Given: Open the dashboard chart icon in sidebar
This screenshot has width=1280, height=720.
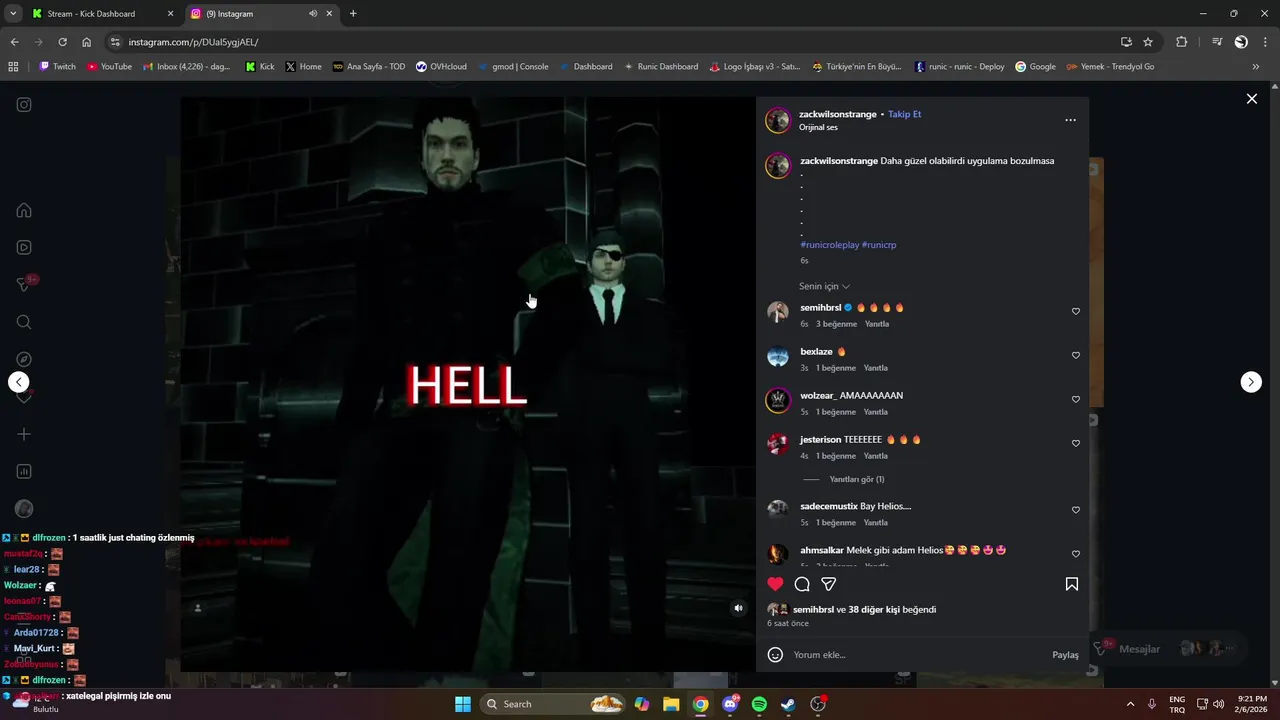Looking at the screenshot, I should [24, 471].
